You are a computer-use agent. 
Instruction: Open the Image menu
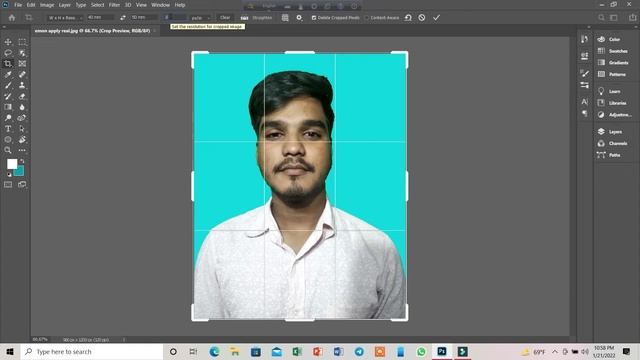[x=47, y=5]
